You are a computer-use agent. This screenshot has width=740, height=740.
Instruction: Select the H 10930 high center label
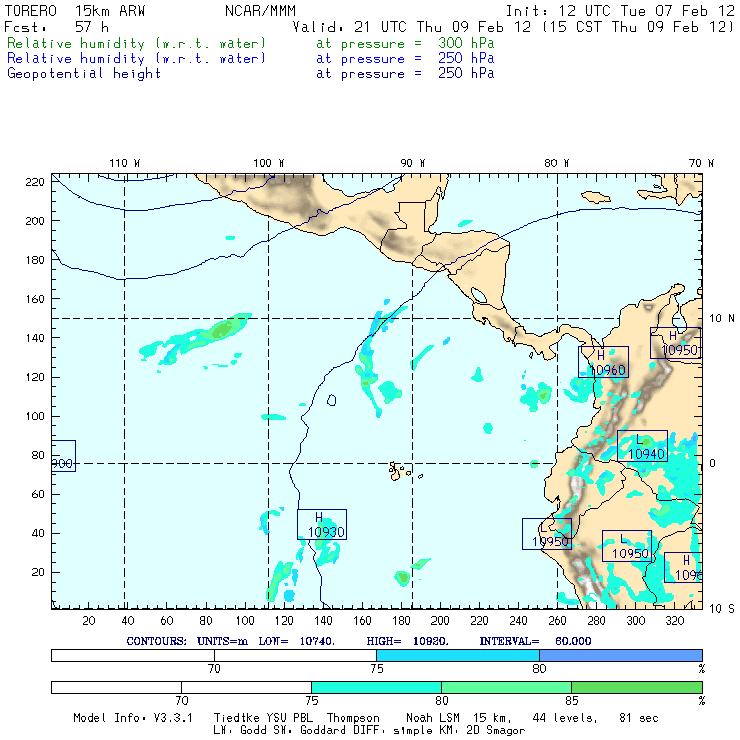322,524
